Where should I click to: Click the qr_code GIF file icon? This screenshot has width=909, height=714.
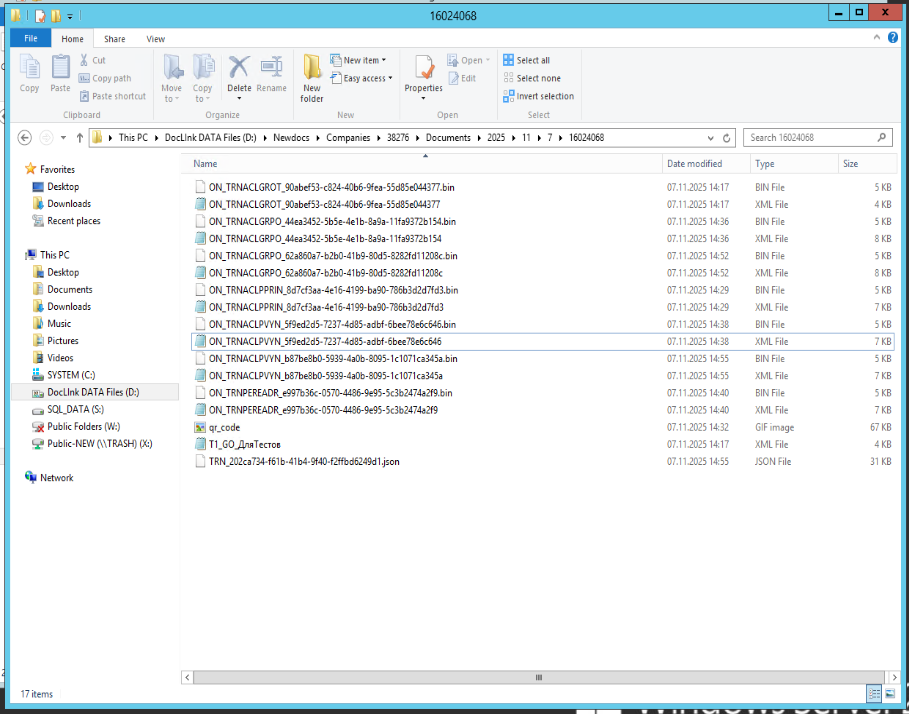click(200, 427)
